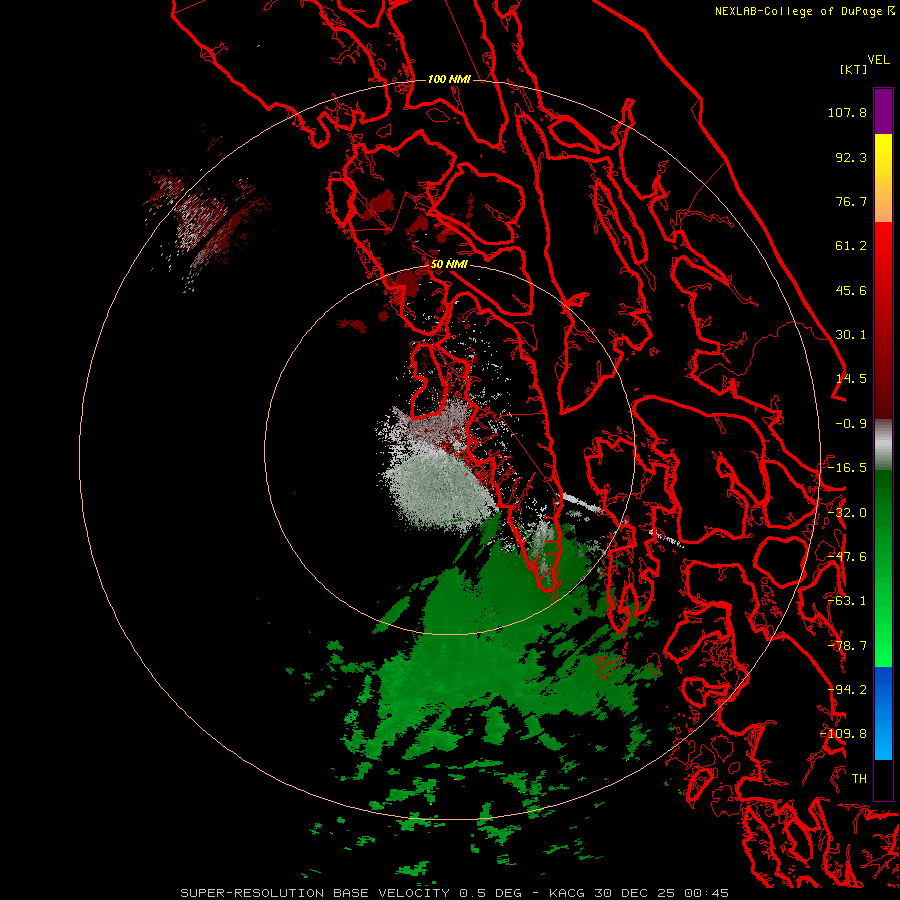Pick the blue segment of the color bar
Screen dimensions: 900x900
[883, 713]
